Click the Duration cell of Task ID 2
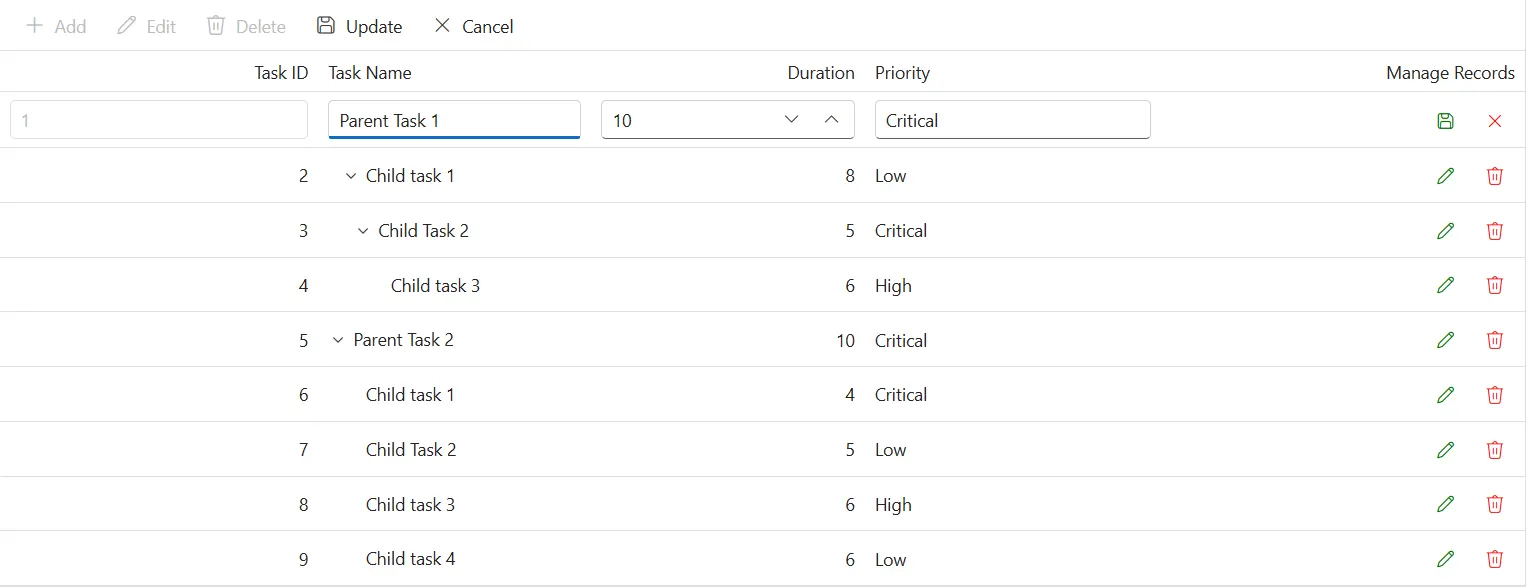Viewport: 1528px width, 587px height. click(x=850, y=176)
